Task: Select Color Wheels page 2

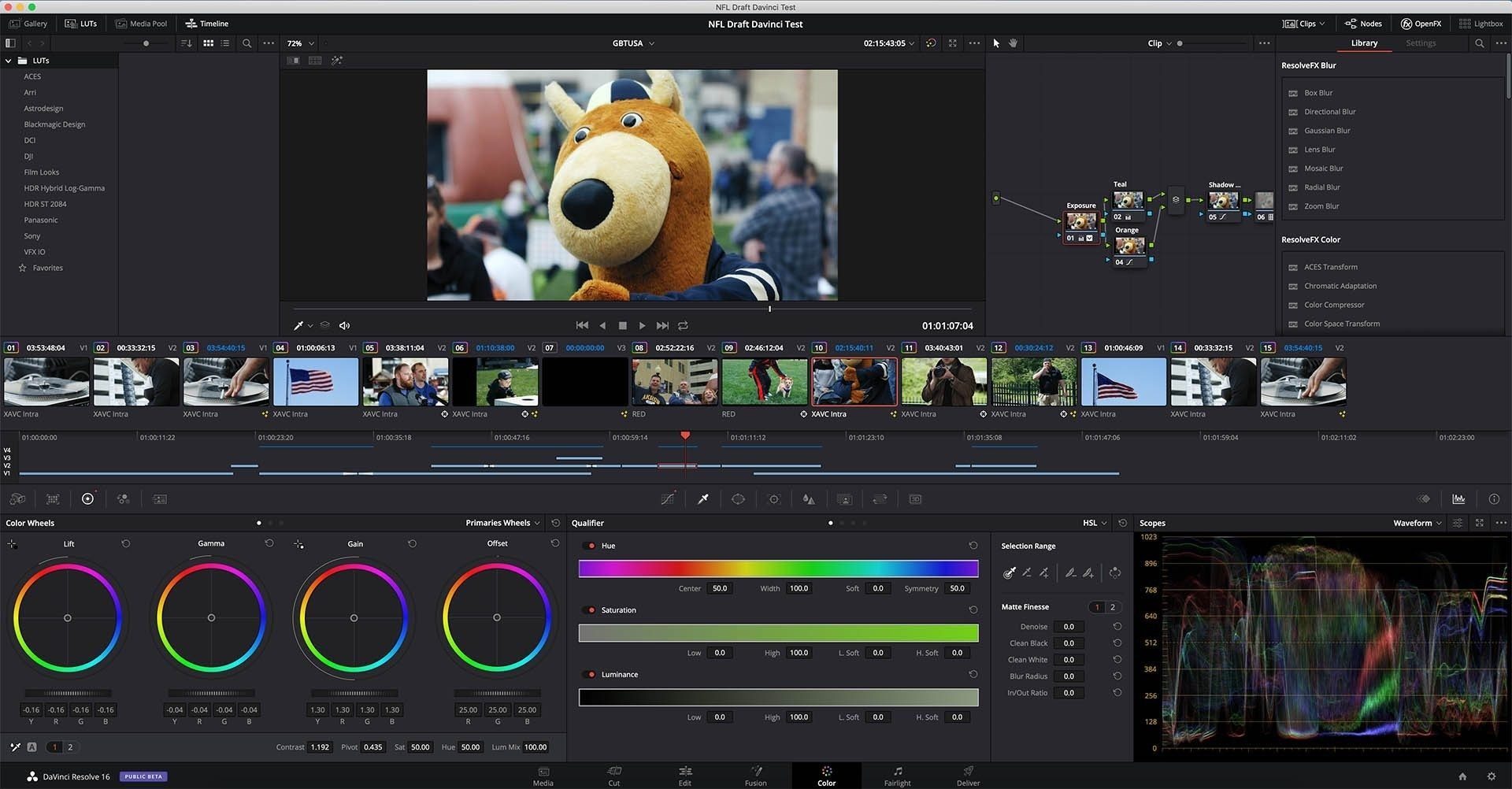Action: pyautogui.click(x=70, y=747)
